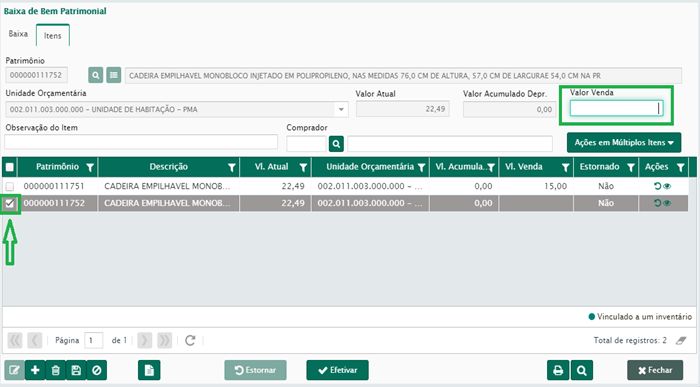
Task: Click the Página number field
Action: (x=93, y=341)
